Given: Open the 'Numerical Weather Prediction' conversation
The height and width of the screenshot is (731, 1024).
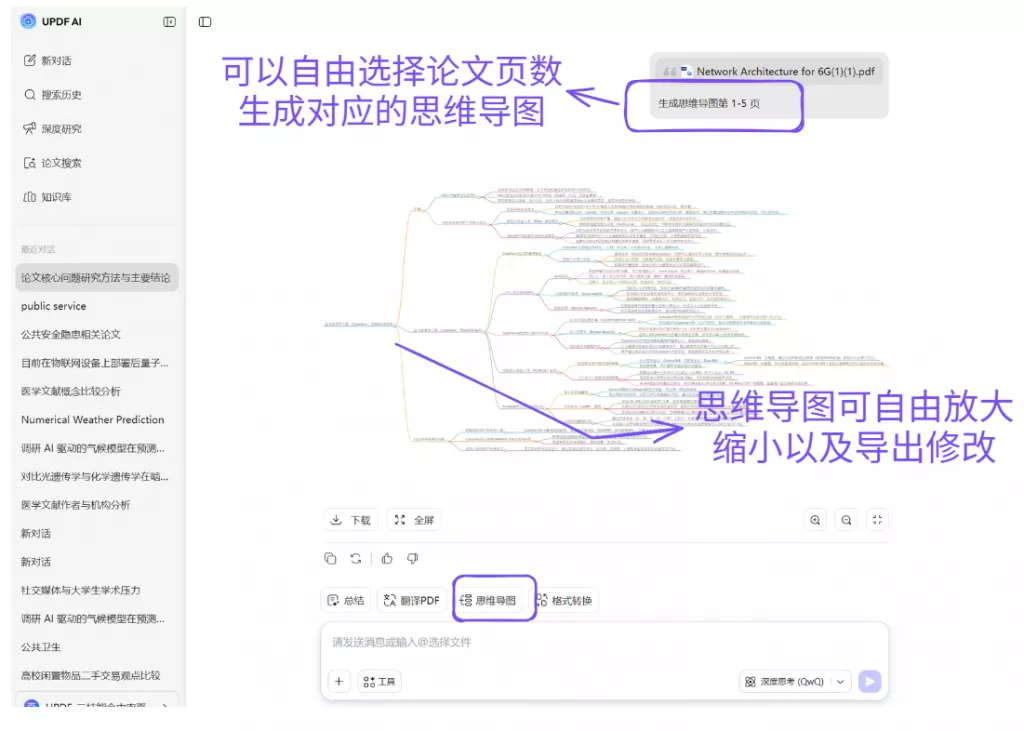Looking at the screenshot, I should [93, 419].
